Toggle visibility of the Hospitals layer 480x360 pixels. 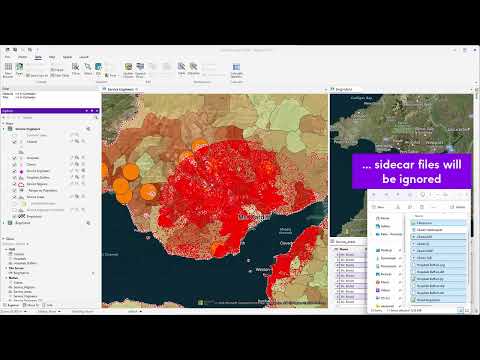pos(14,158)
